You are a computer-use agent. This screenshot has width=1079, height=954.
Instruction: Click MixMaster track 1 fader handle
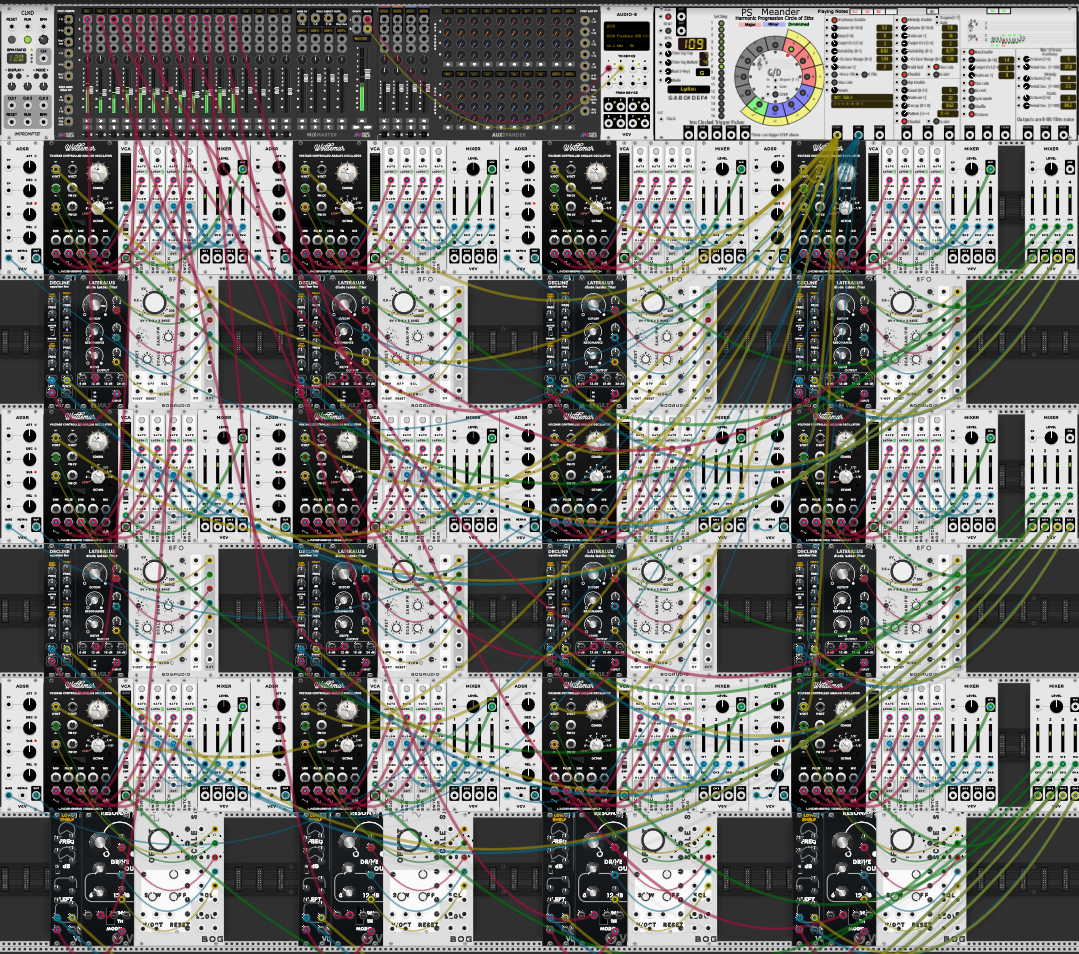point(91,90)
